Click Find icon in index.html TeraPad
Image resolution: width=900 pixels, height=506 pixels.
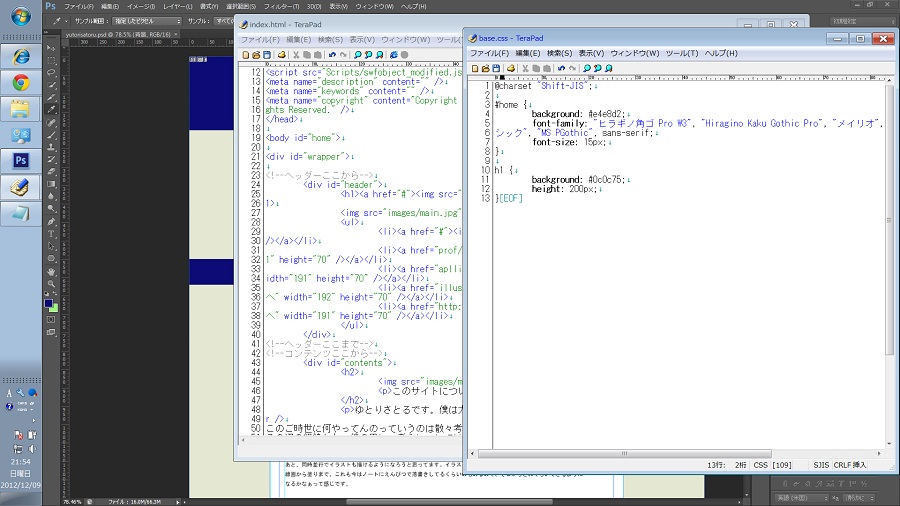point(358,55)
